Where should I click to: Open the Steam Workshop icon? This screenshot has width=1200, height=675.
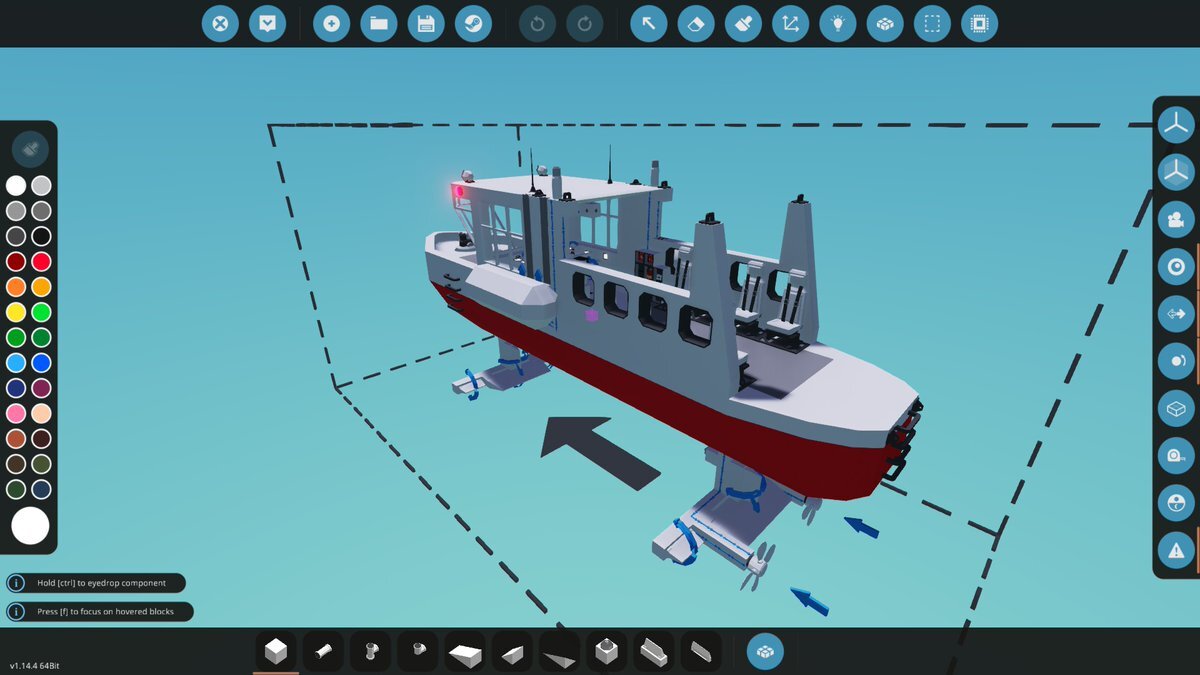pos(473,23)
